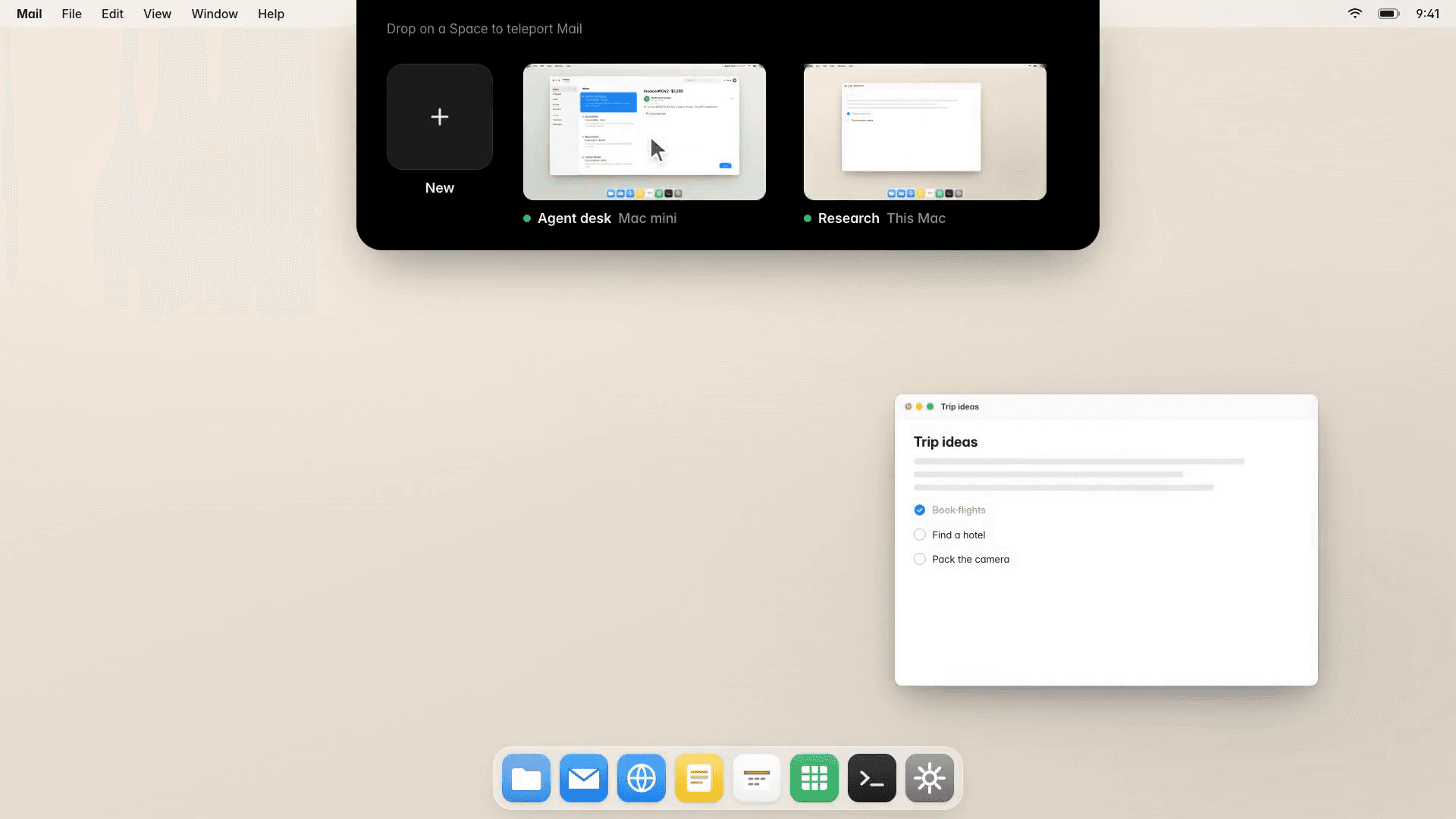
Task: Click the yellow minimize button of Trip ideas
Action: point(919,407)
